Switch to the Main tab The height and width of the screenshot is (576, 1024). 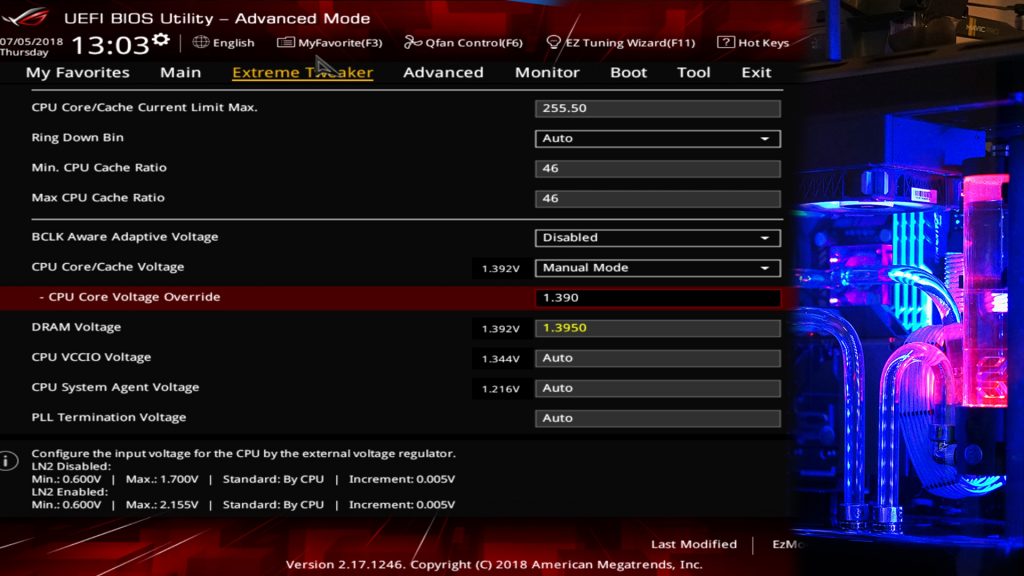pyautogui.click(x=181, y=72)
